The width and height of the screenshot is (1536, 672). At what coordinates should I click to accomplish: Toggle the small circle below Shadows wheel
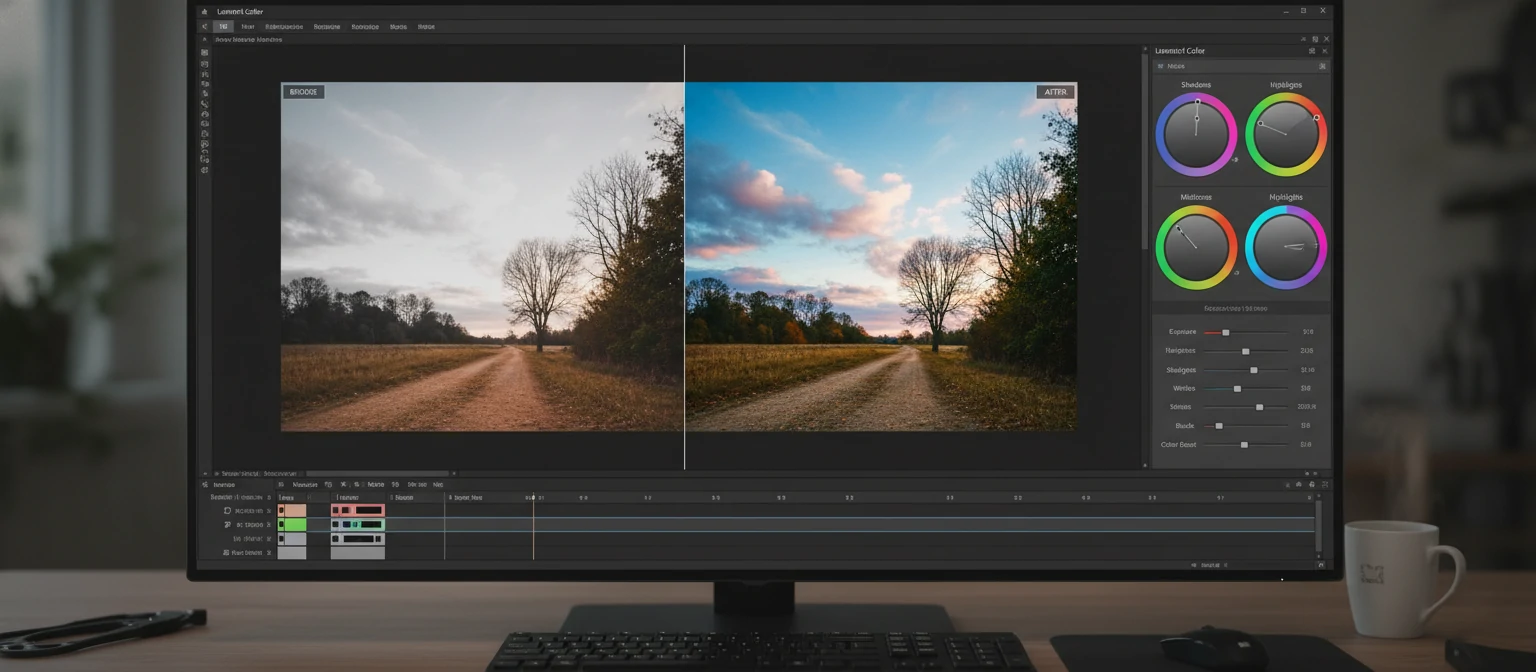(1235, 160)
